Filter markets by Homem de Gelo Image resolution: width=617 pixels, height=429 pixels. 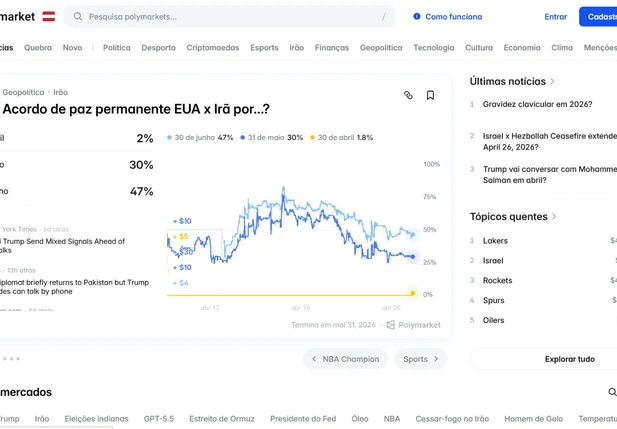(x=534, y=419)
